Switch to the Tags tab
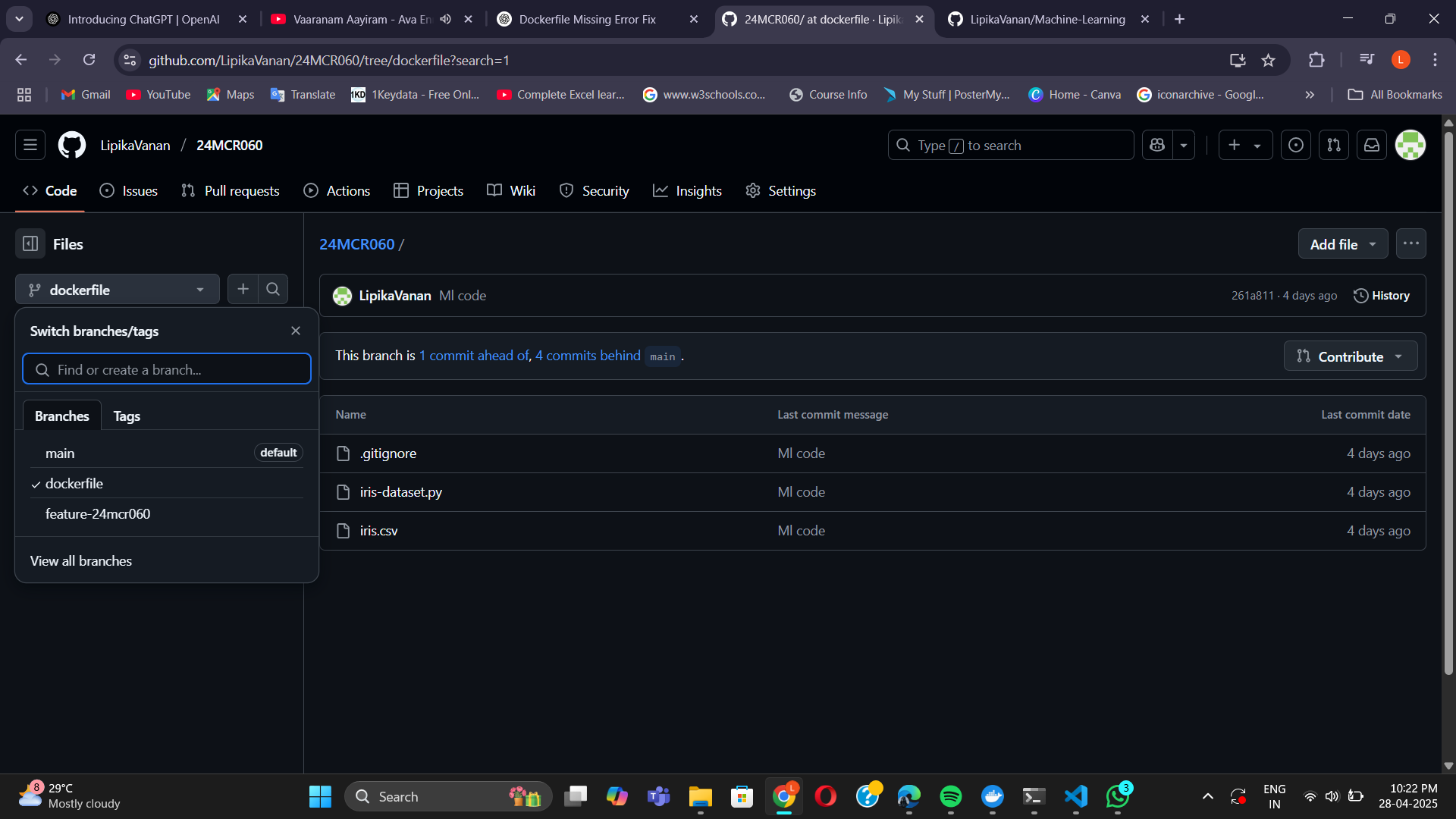Image resolution: width=1456 pixels, height=819 pixels. (127, 416)
